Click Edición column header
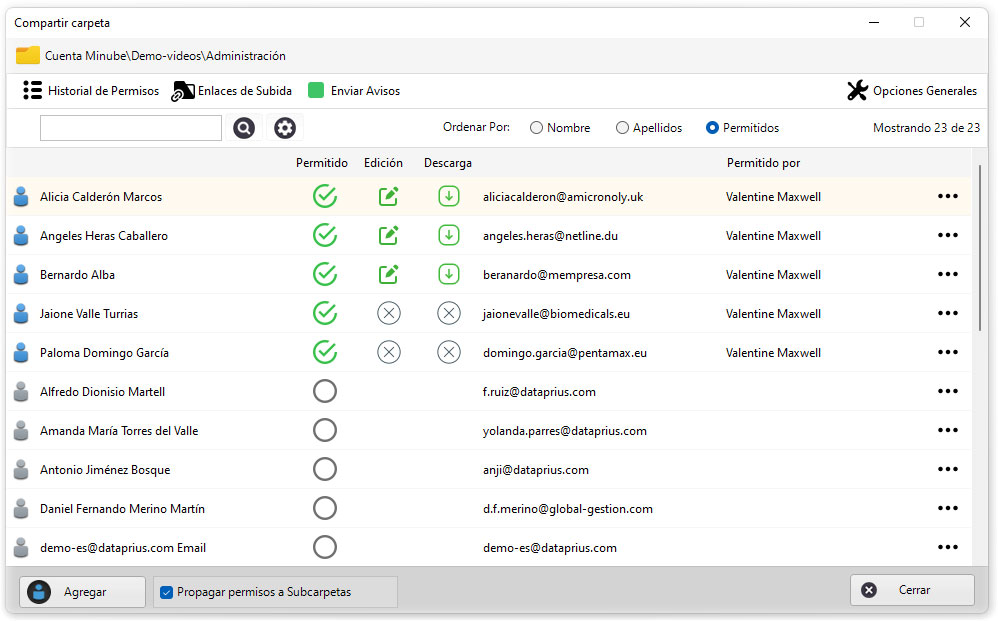The height and width of the screenshot is (621, 998). (383, 163)
